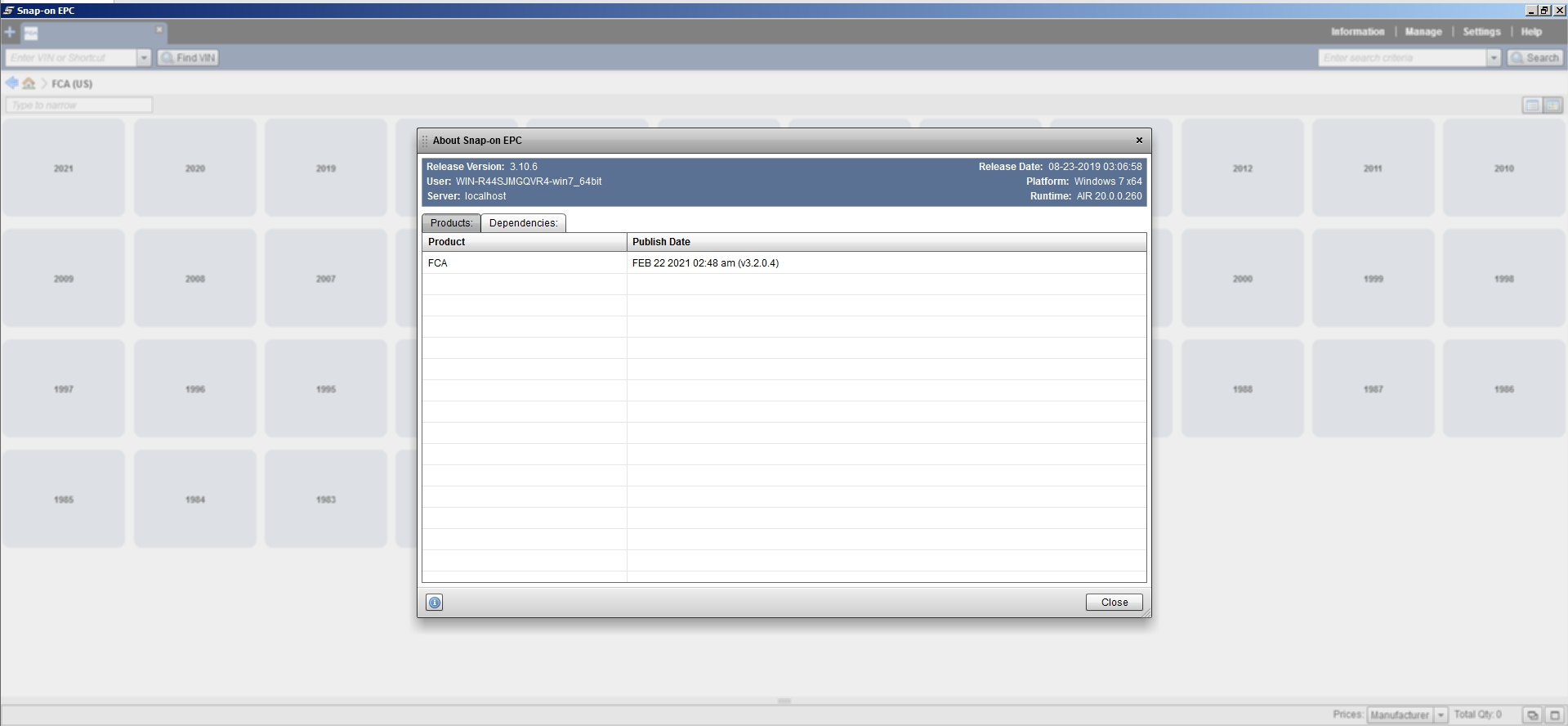Close the About Snap-on EPC dialog with X
The height and width of the screenshot is (726, 1568).
[x=1139, y=141]
